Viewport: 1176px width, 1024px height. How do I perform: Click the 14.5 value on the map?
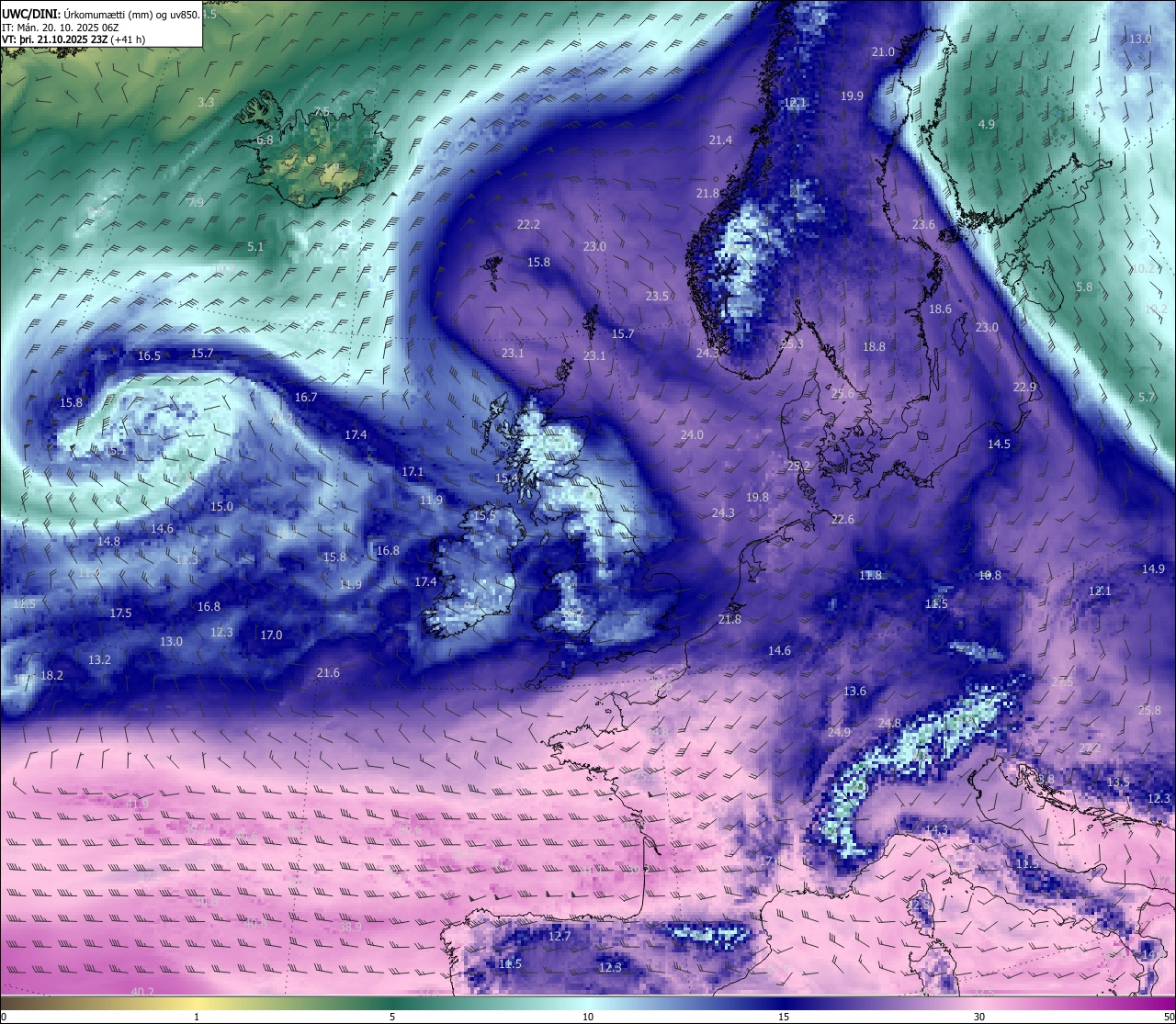coord(999,444)
